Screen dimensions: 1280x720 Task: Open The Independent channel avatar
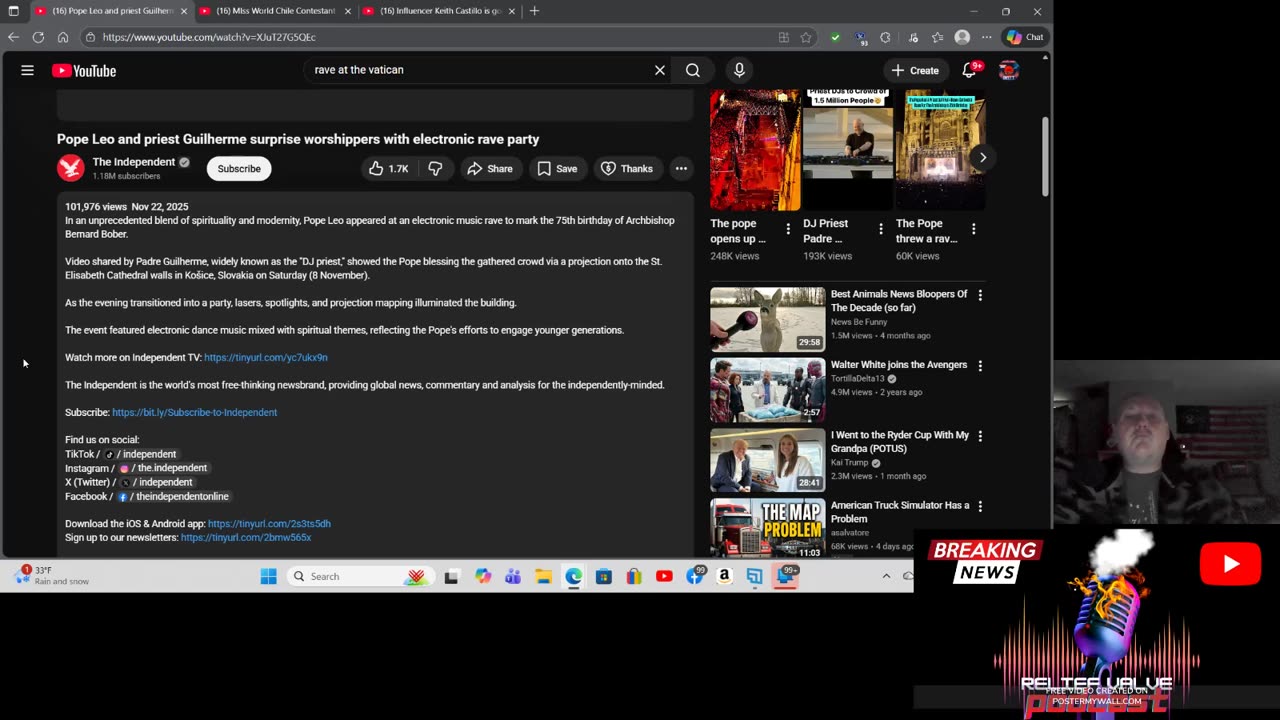[x=70, y=168]
